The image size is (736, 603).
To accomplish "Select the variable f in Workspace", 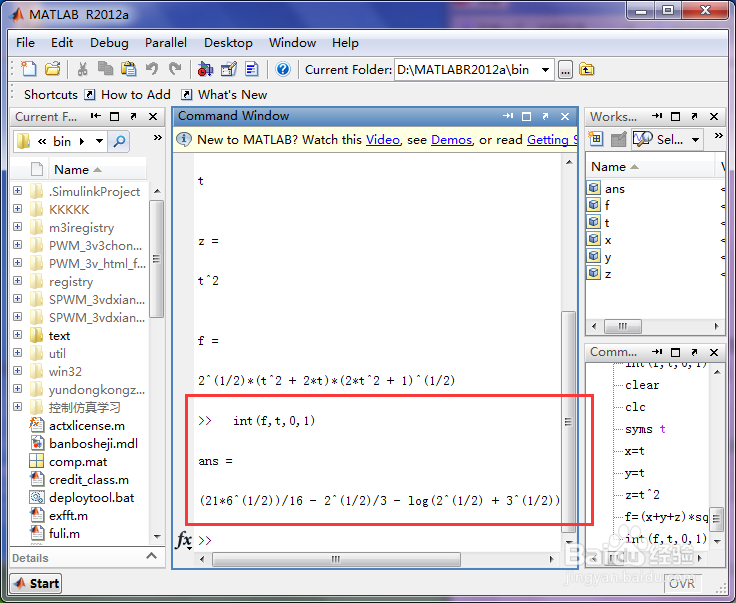I will tap(607, 205).
